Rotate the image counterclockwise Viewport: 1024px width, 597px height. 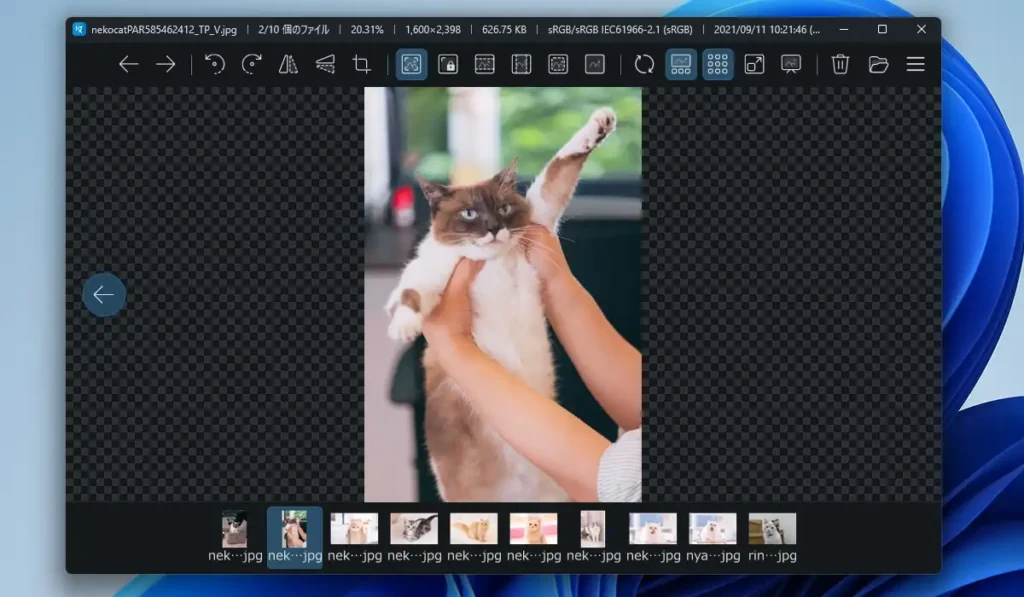click(x=212, y=64)
